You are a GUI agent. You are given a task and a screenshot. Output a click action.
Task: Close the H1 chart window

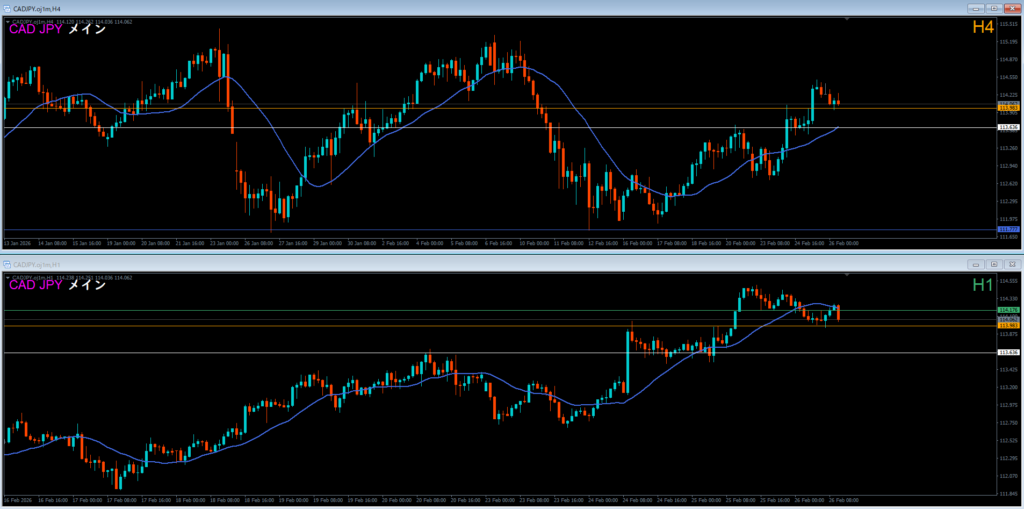1011,264
